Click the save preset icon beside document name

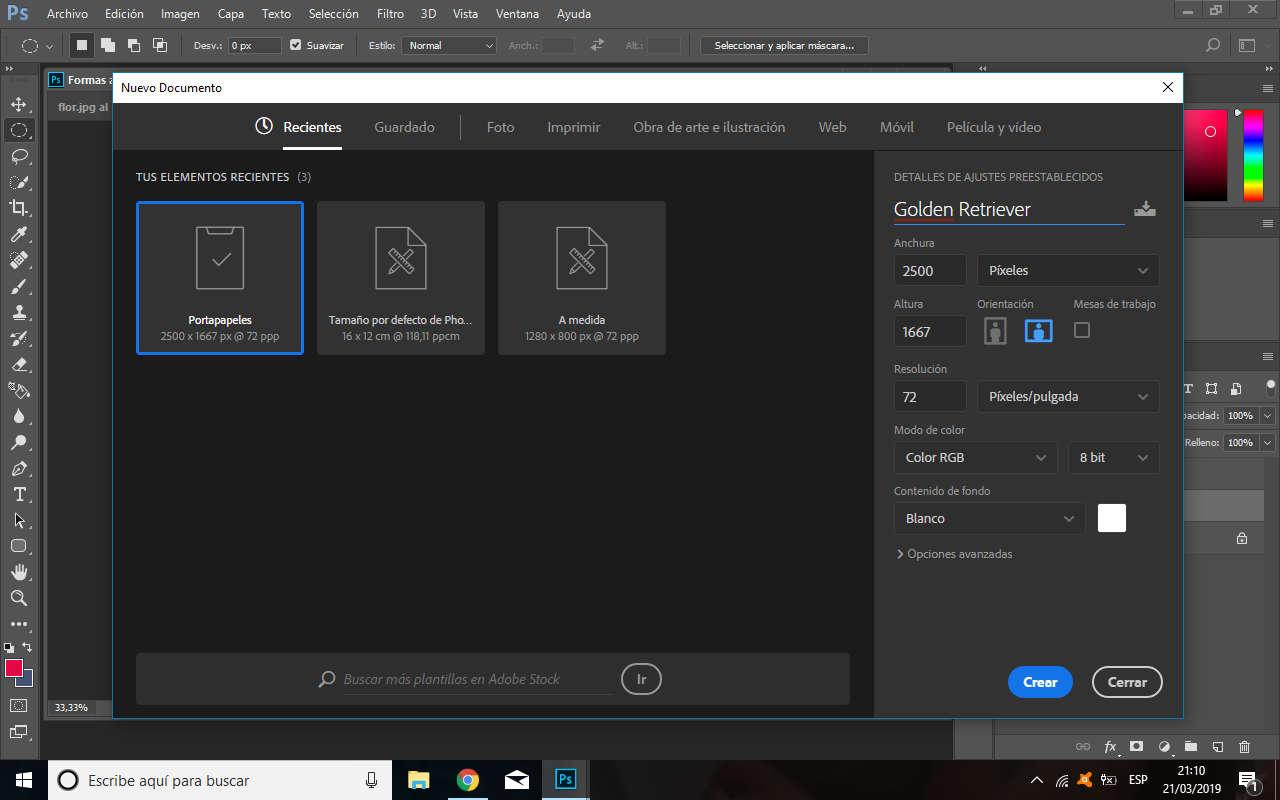pos(1145,209)
